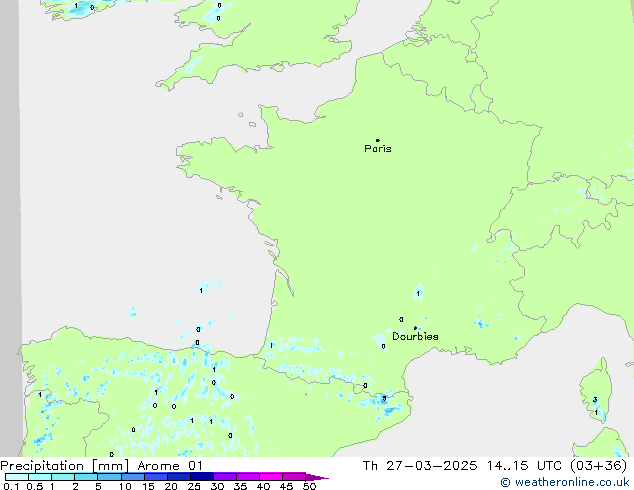Click the '(03+36)' forecast run text
The image size is (634, 490).
pos(598,466)
